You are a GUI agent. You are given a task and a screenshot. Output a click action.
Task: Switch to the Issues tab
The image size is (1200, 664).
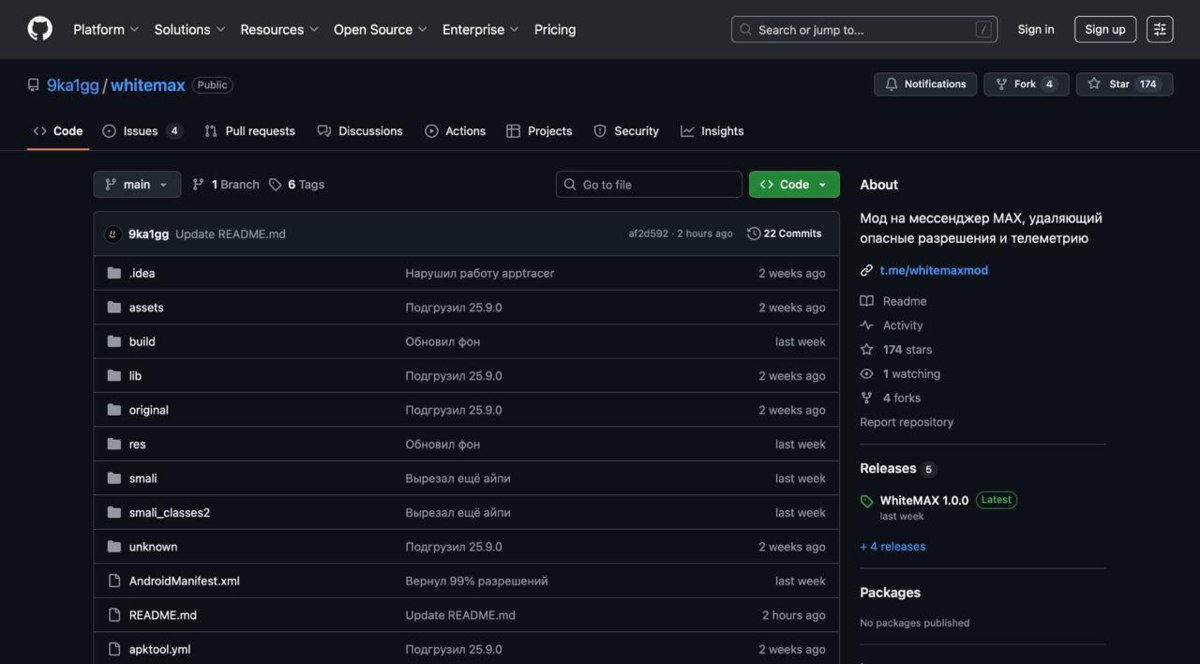pos(143,131)
